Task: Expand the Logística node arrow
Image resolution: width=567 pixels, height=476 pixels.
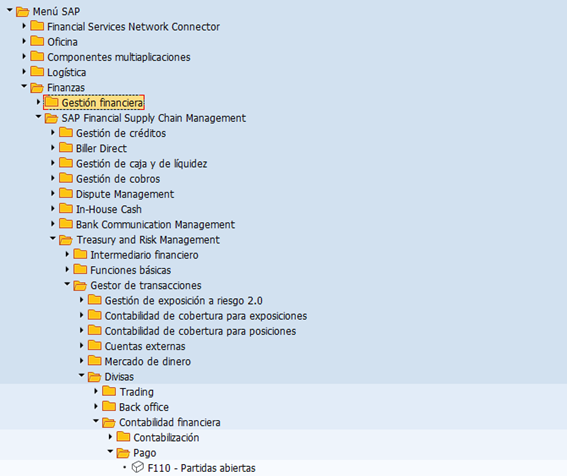Action: 24,72
